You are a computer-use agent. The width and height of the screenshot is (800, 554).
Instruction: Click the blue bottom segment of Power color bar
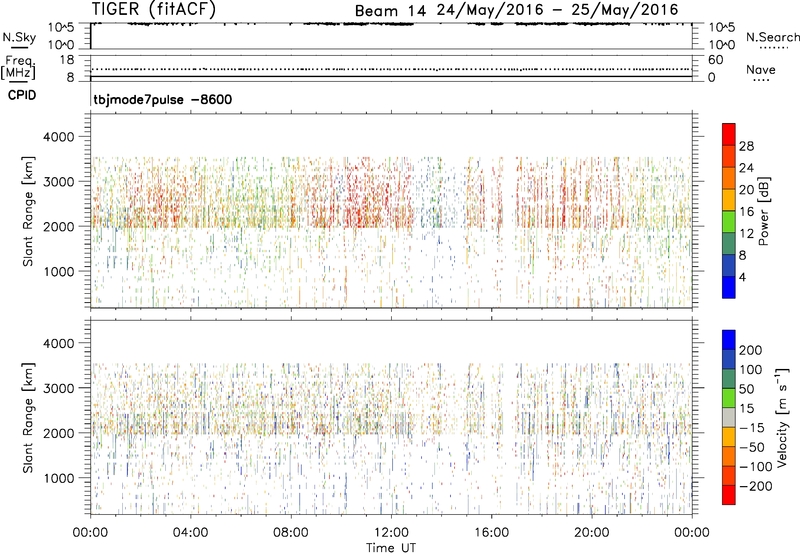[x=729, y=287]
